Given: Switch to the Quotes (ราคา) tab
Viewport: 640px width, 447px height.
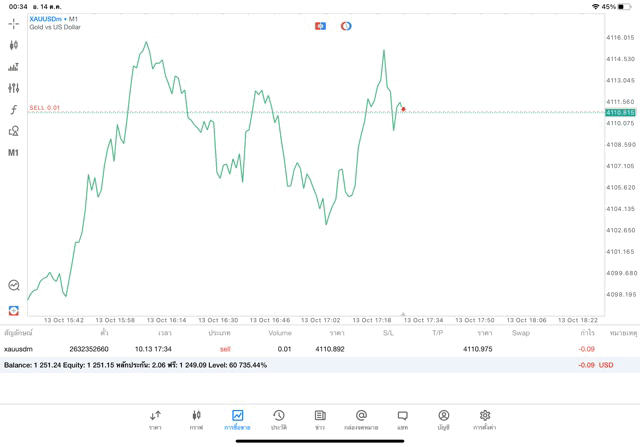Looking at the screenshot, I should tap(155, 419).
